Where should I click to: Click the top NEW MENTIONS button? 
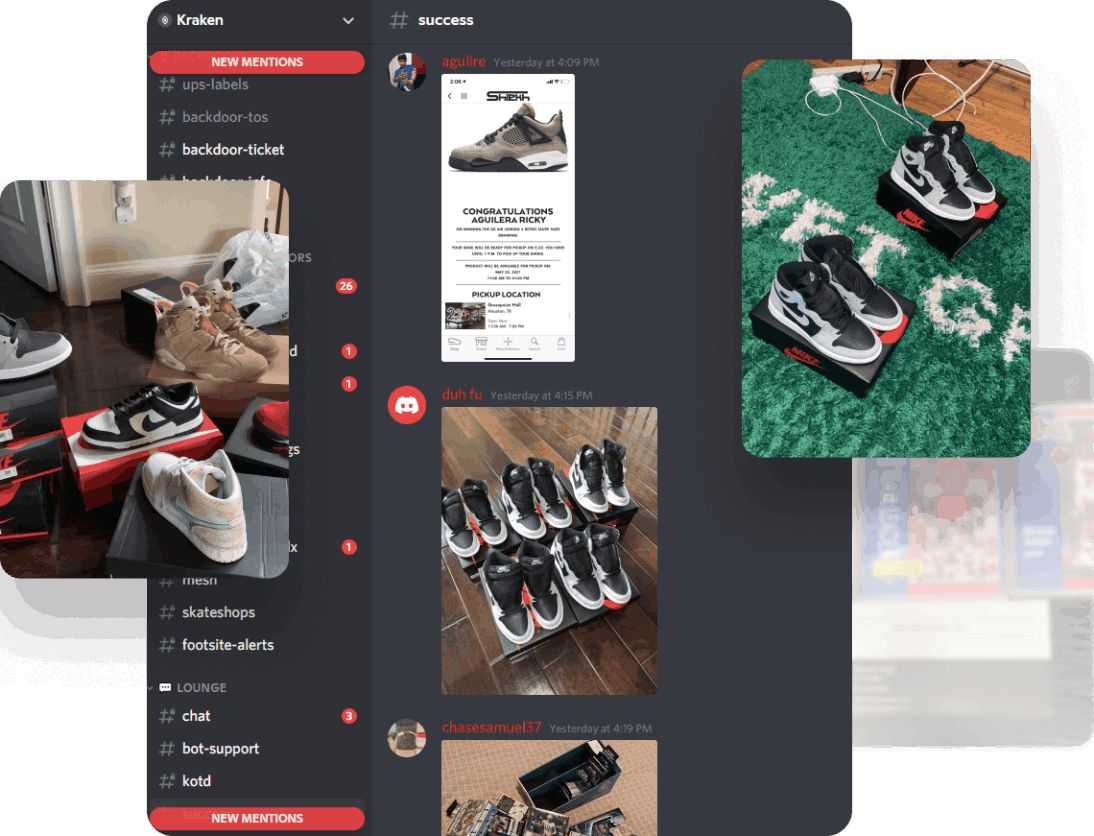(257, 62)
